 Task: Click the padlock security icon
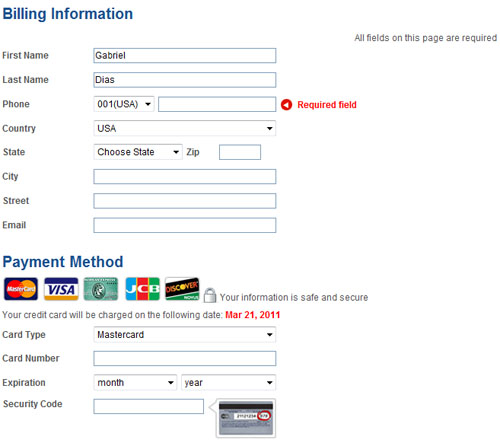coord(210,295)
